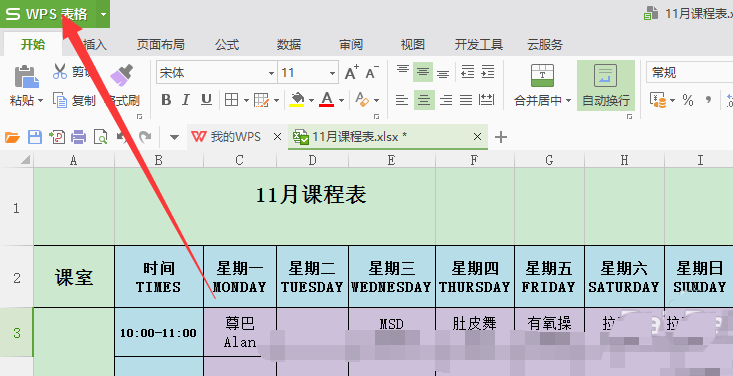
Task: Toggle Bold formatting
Action: click(x=166, y=100)
